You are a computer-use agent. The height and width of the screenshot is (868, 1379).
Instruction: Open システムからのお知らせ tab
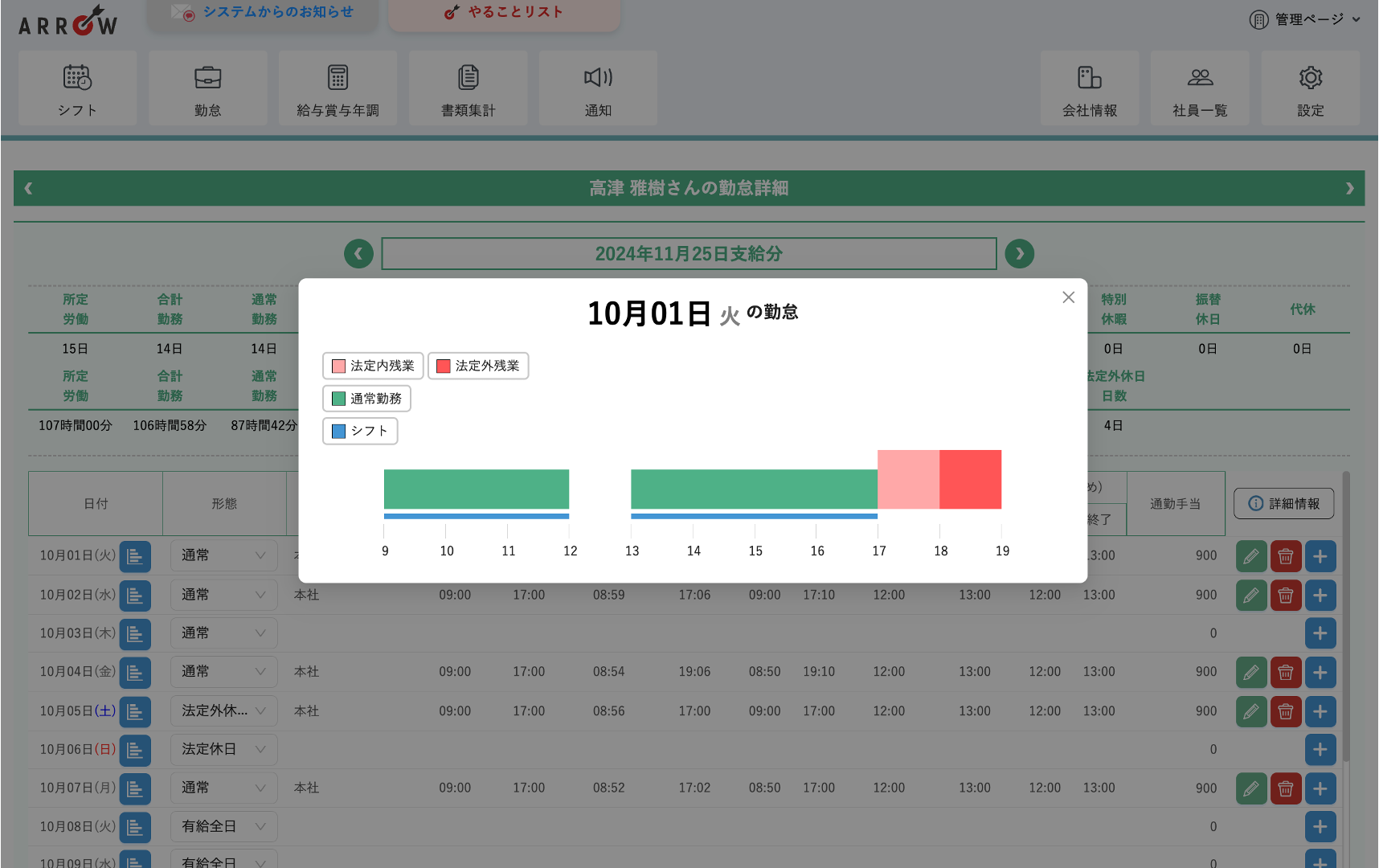(x=262, y=14)
